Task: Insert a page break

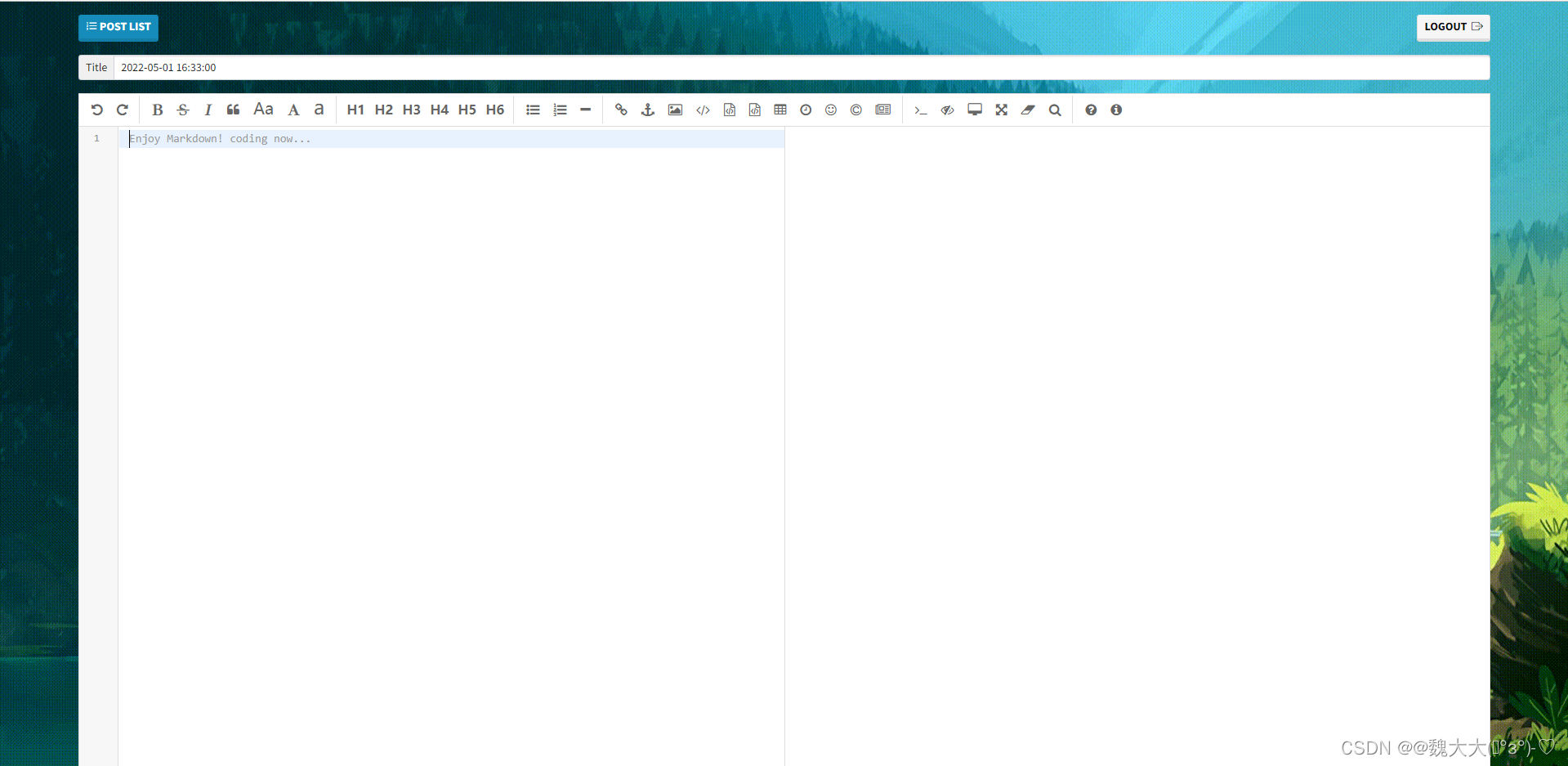Action: point(883,110)
